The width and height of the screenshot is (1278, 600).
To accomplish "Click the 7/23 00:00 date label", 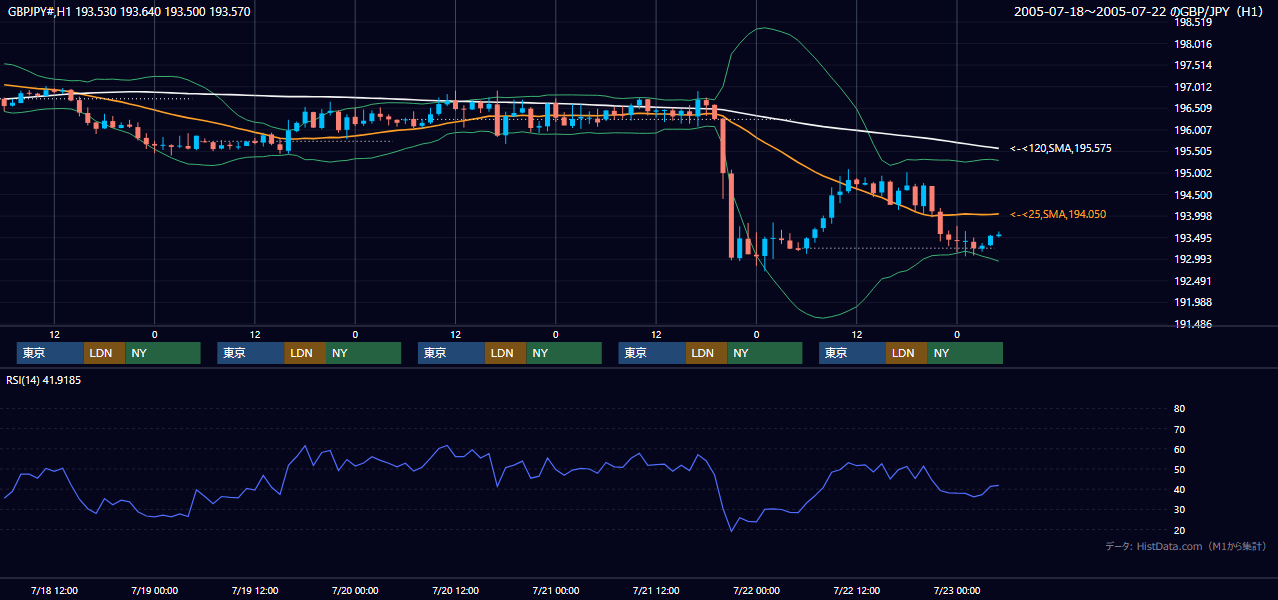I will tap(957, 590).
